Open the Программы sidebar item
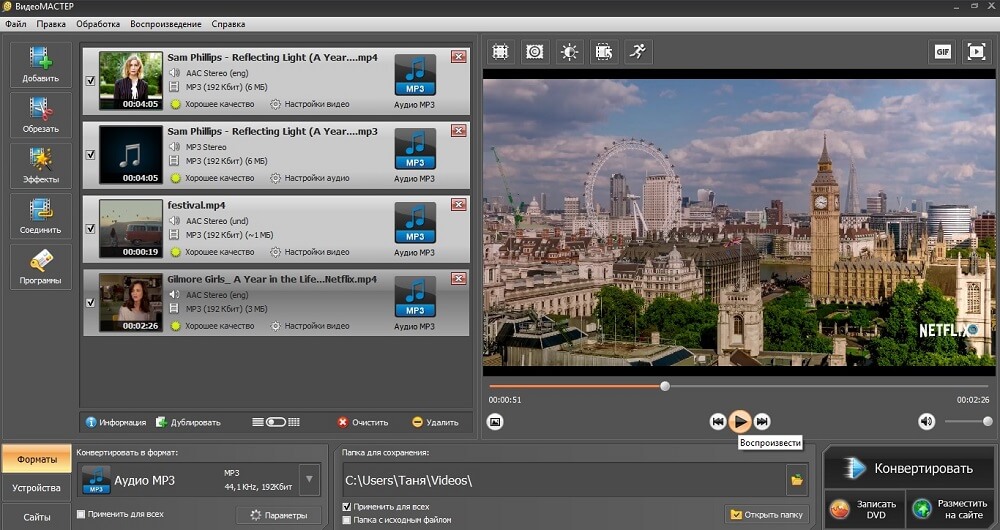This screenshot has height=530, width=1000. [x=40, y=267]
